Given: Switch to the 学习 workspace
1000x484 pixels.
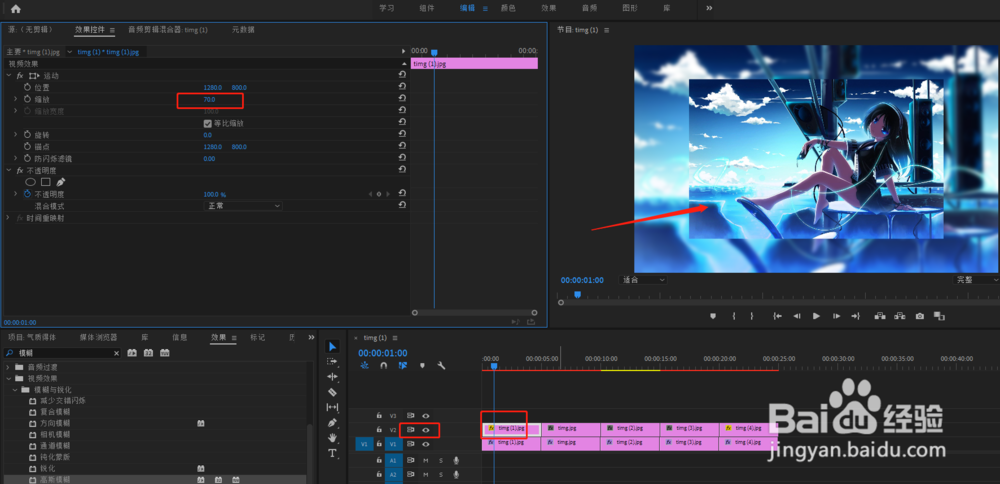Looking at the screenshot, I should coord(386,8).
